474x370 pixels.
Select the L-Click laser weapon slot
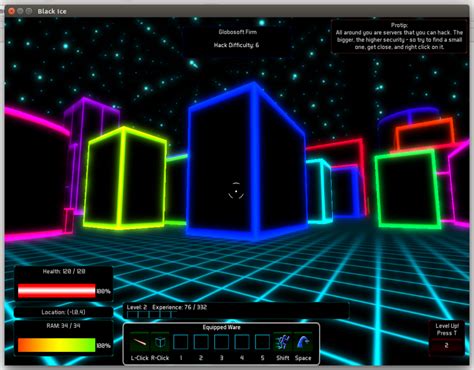point(139,342)
